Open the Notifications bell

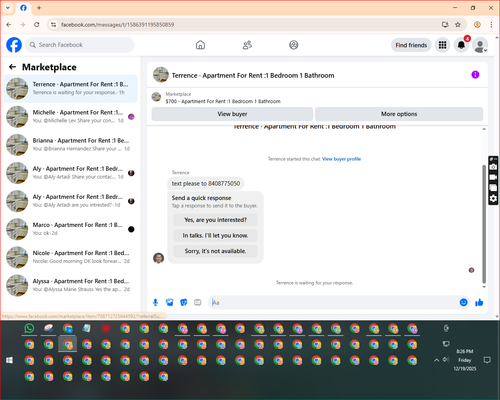pyautogui.click(x=461, y=45)
